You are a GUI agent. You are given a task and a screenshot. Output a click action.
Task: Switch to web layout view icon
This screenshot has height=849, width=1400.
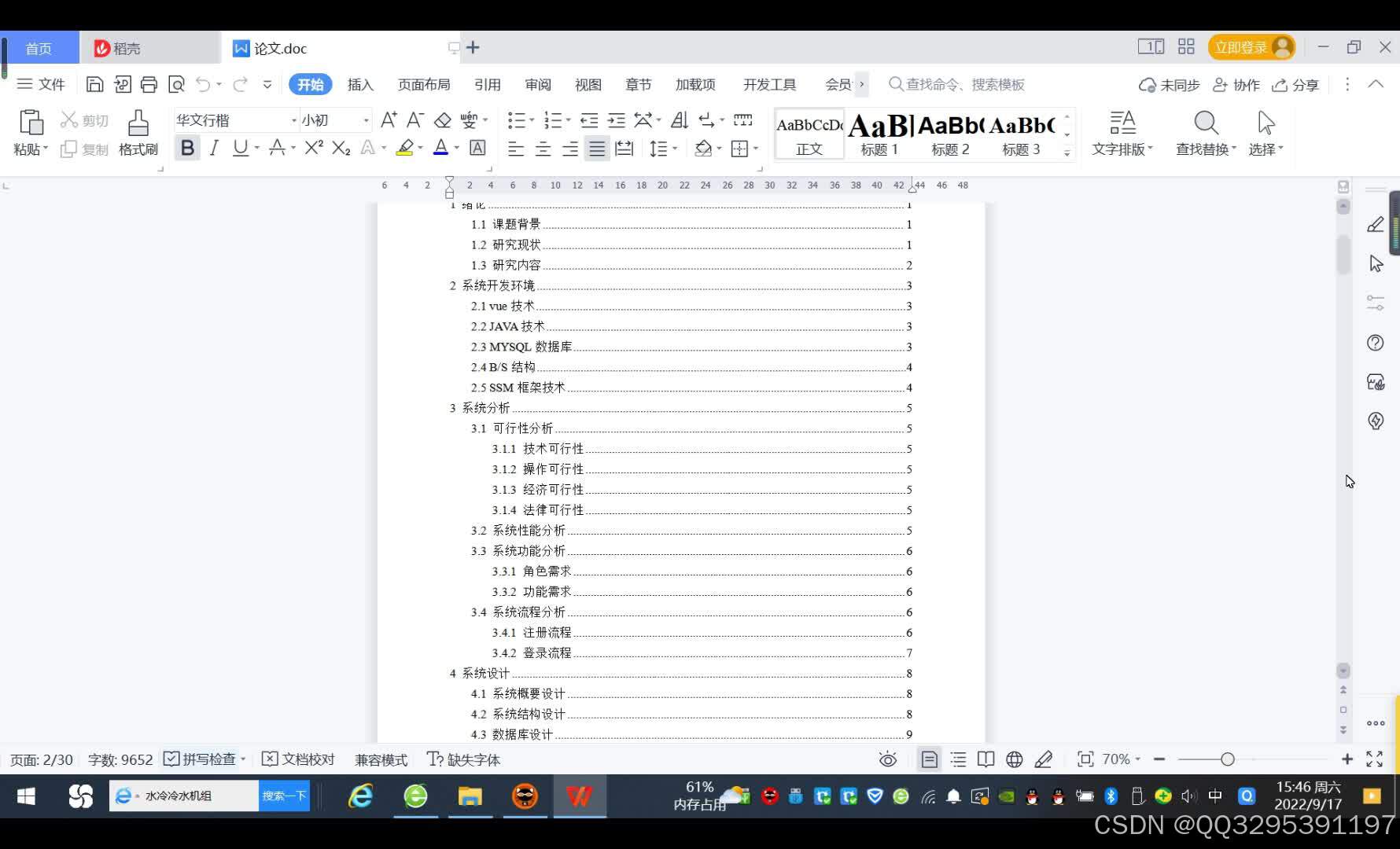pyautogui.click(x=1015, y=759)
